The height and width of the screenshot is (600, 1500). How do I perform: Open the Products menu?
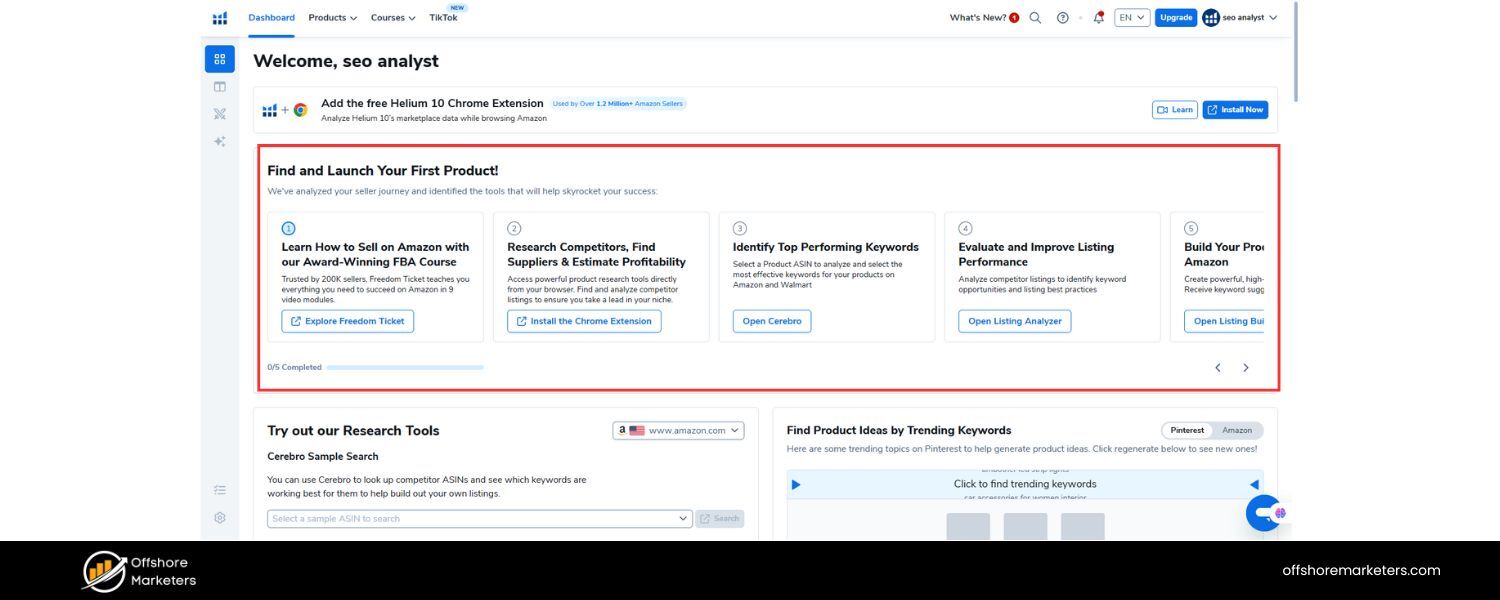pos(331,17)
